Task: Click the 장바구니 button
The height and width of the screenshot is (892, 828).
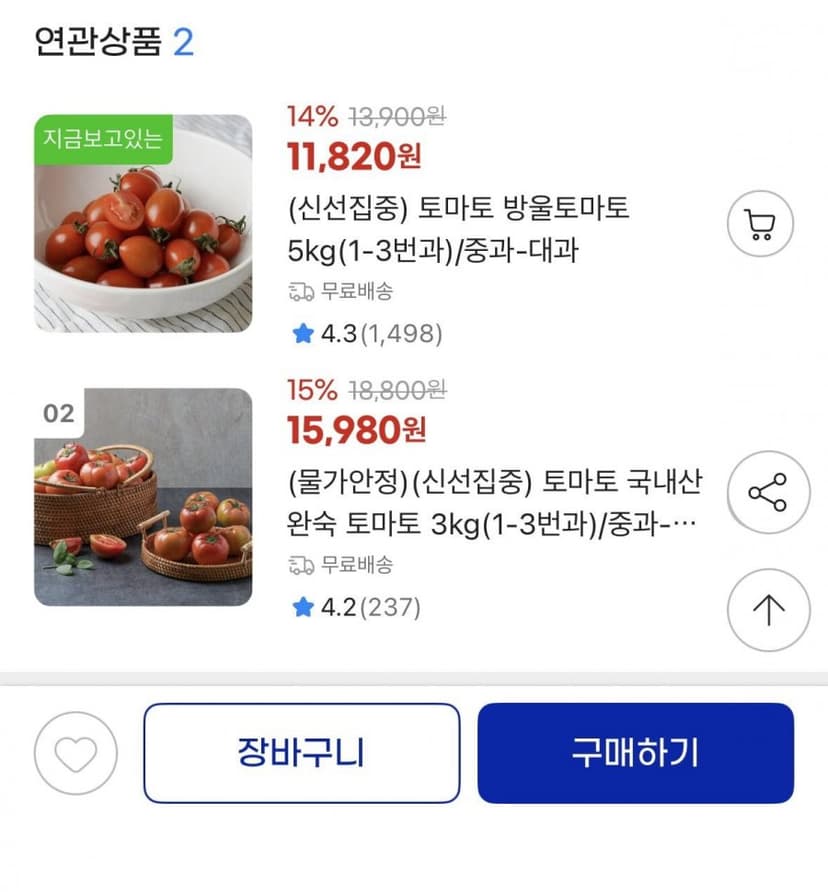Action: 302,753
